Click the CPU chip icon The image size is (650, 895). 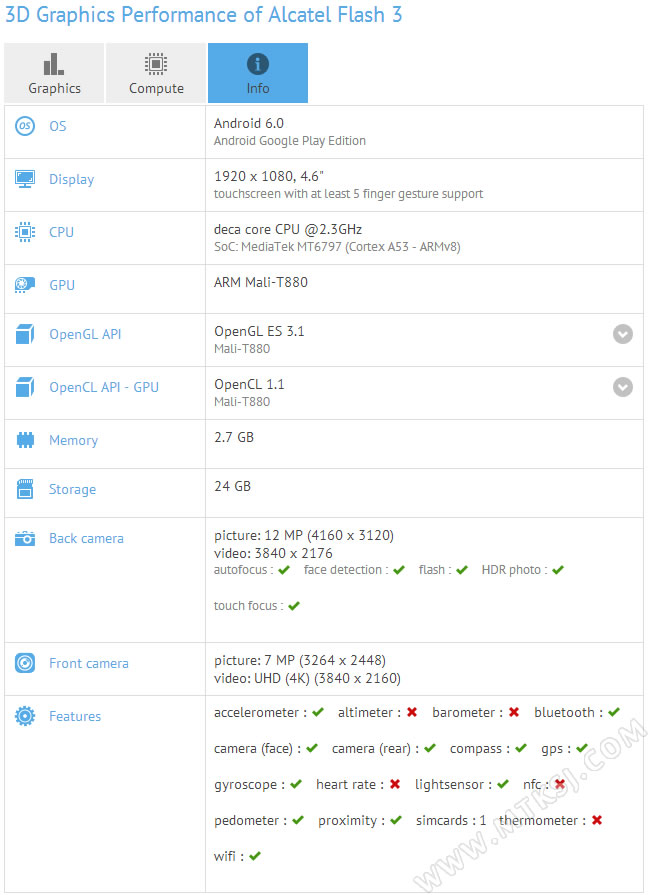[x=25, y=232]
